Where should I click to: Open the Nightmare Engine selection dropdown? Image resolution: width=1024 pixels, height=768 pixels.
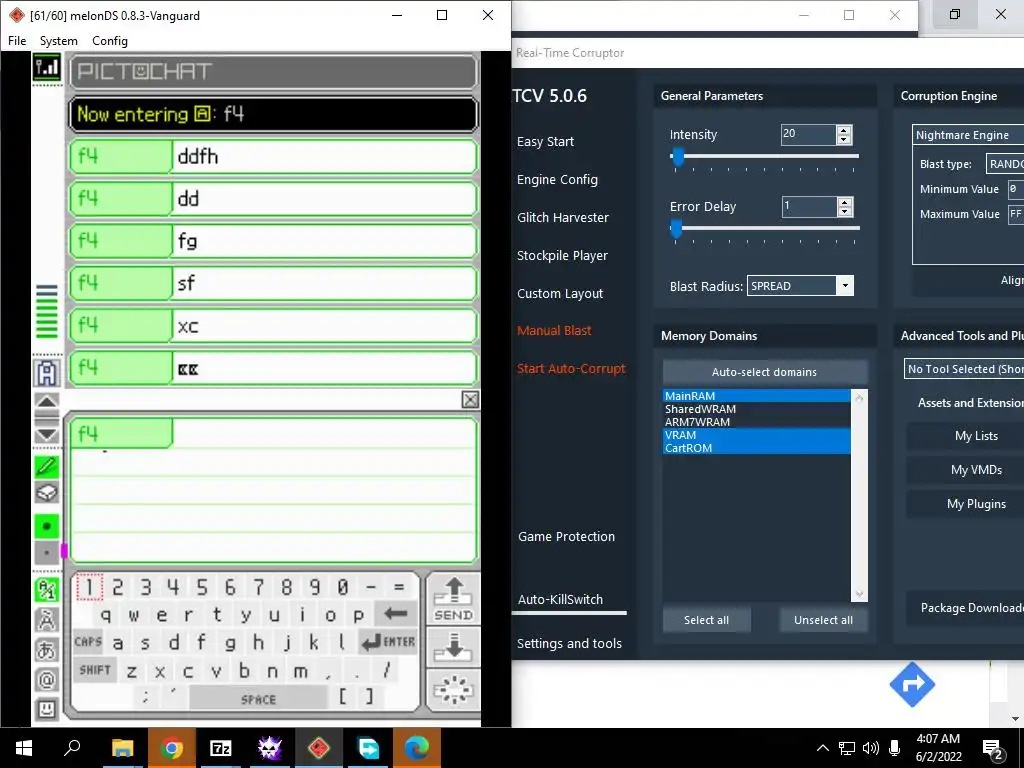[x=968, y=135]
